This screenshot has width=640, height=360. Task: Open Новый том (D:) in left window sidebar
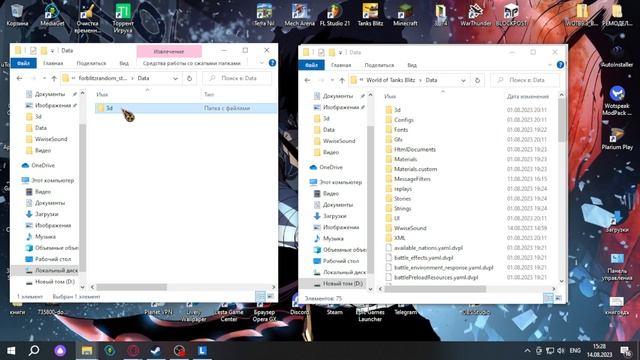tap(55, 282)
